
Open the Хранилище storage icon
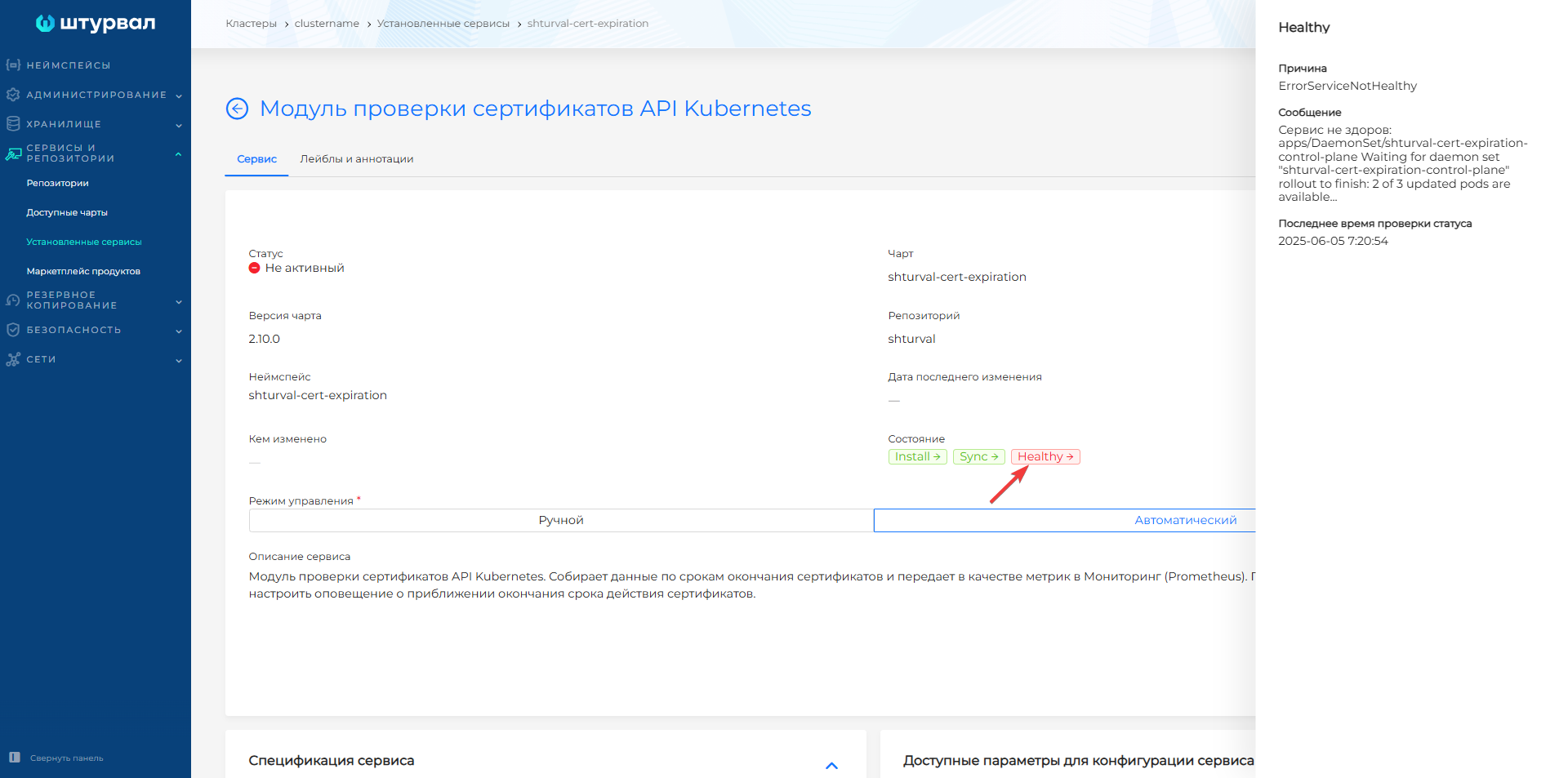point(12,123)
